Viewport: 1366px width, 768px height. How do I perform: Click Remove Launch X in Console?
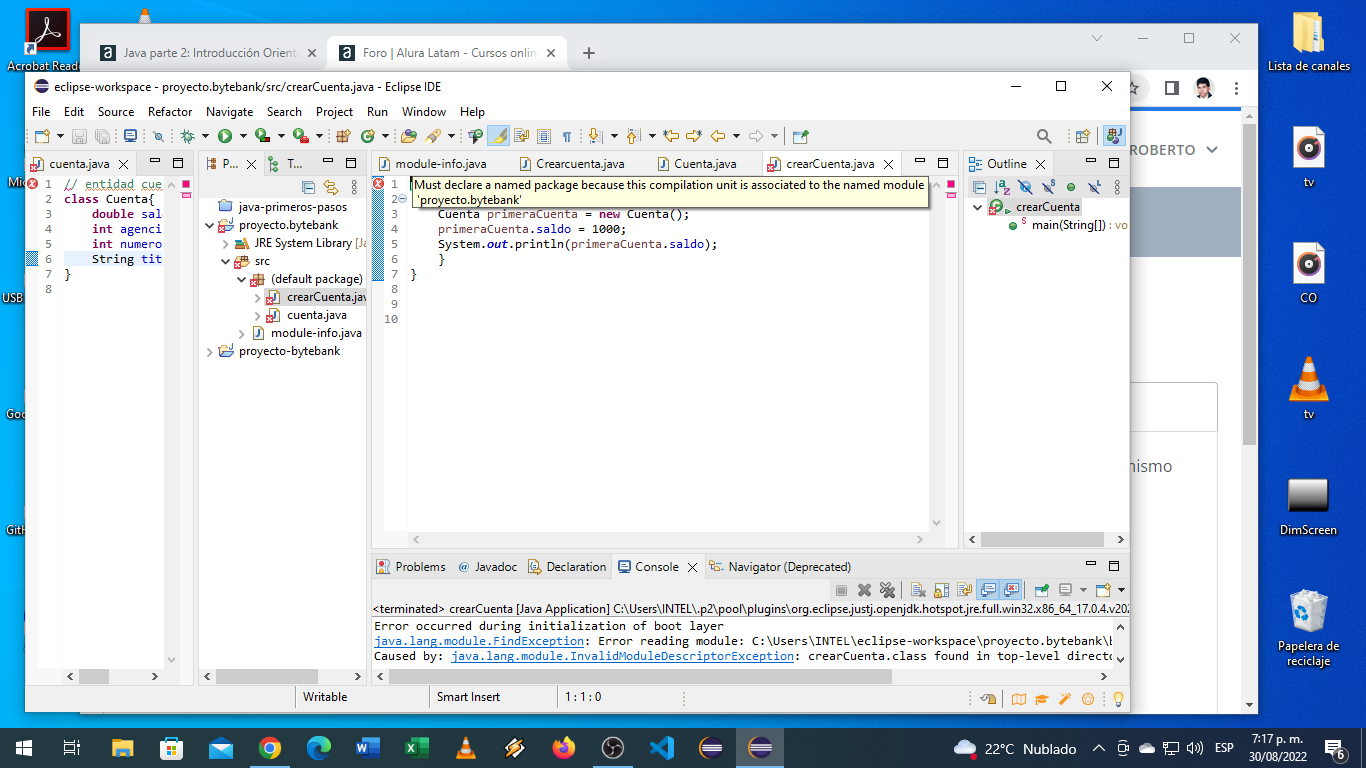tap(864, 590)
